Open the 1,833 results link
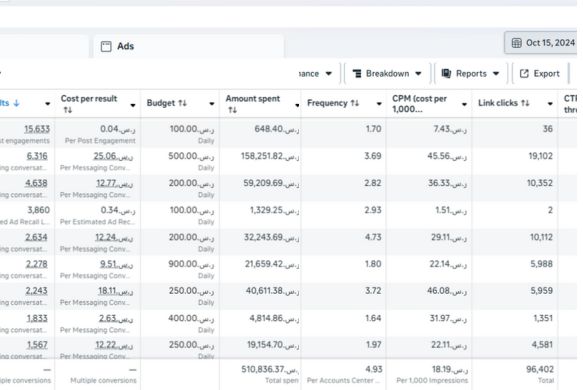The height and width of the screenshot is (390, 583). click(37, 318)
